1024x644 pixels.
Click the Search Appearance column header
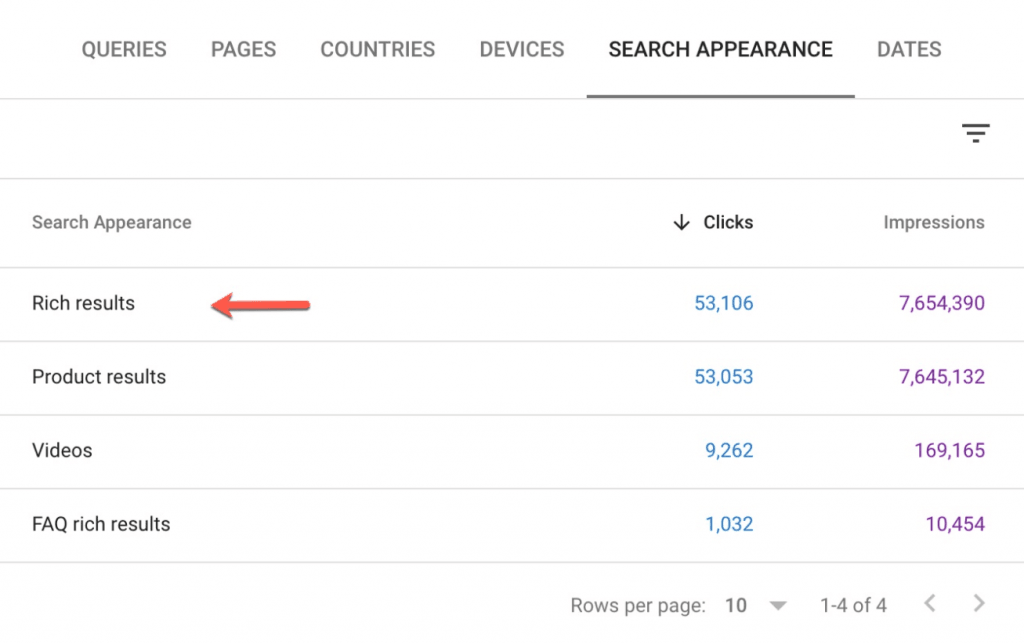pos(111,222)
